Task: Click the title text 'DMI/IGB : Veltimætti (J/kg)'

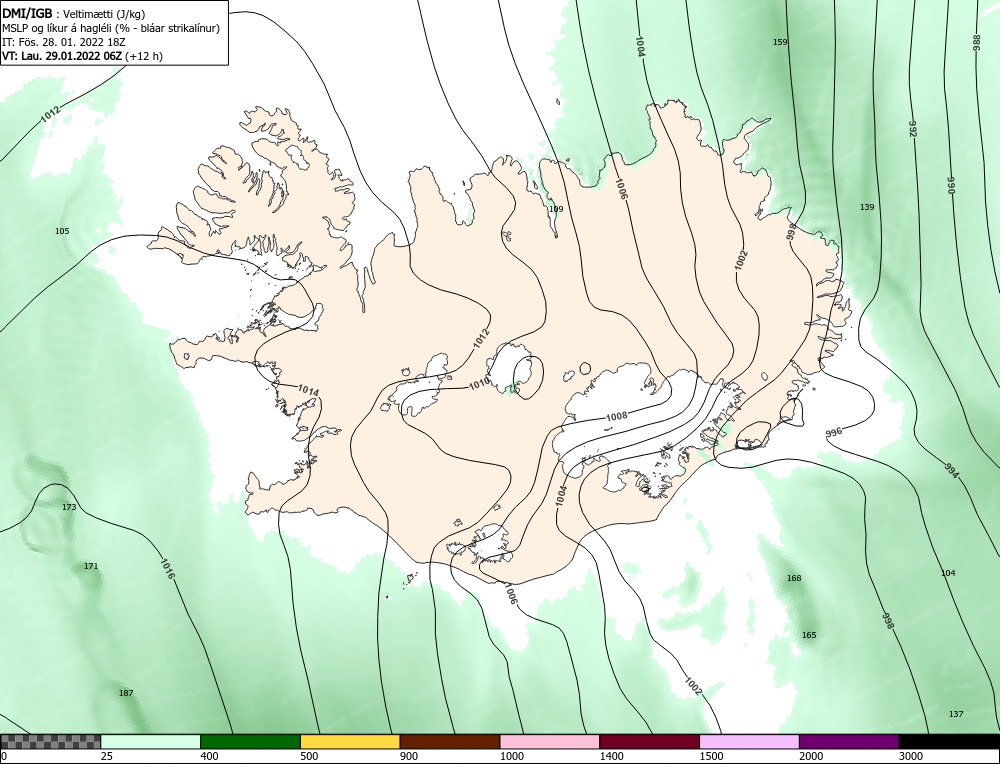Action: click(74, 14)
